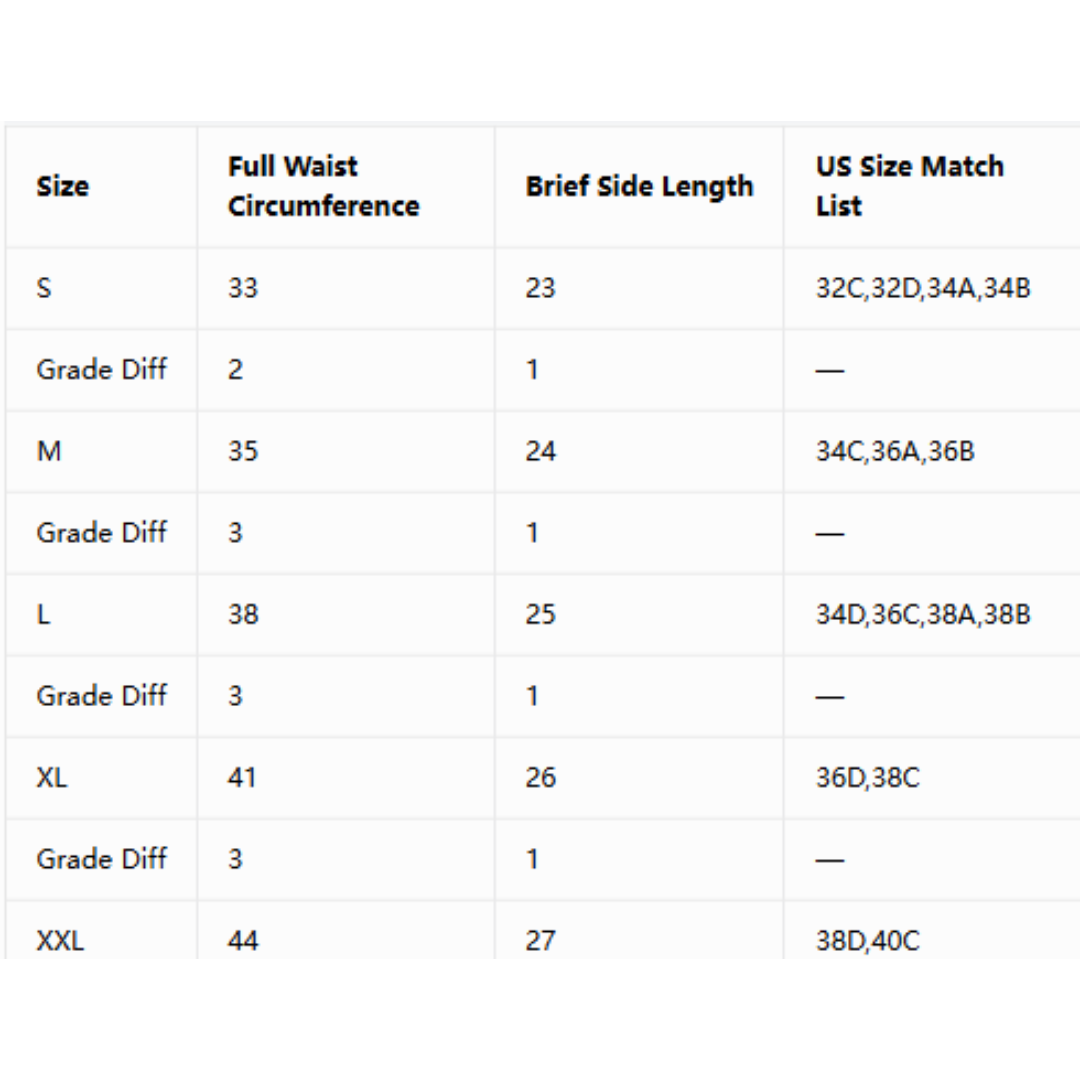This screenshot has width=1080, height=1080.
Task: Click the 36D,38C match cell
Action: click(868, 778)
